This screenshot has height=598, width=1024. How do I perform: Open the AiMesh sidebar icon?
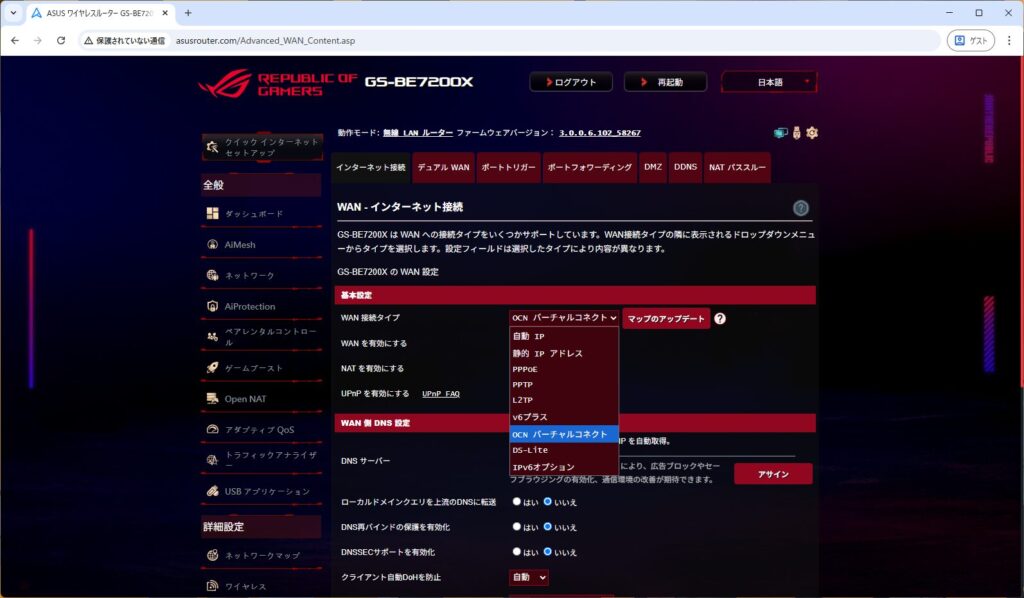pos(213,245)
